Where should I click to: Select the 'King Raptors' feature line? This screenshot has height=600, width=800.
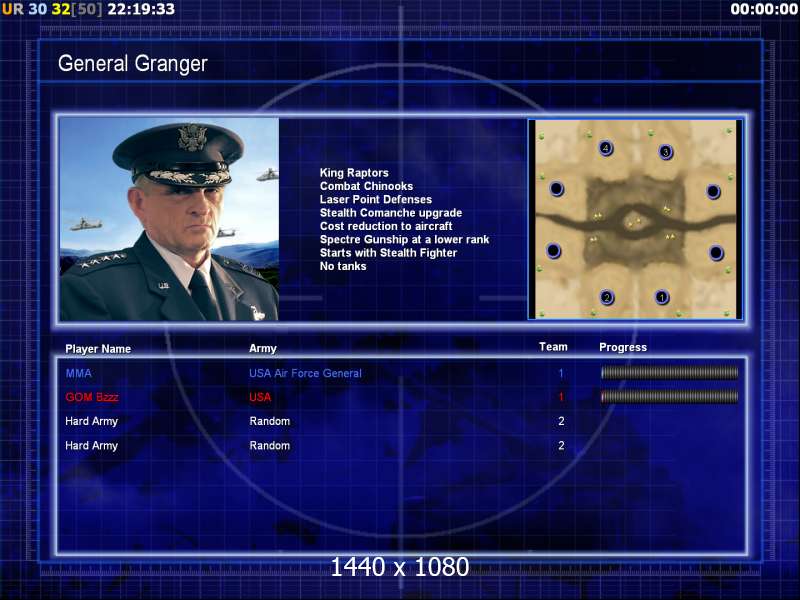(x=354, y=173)
